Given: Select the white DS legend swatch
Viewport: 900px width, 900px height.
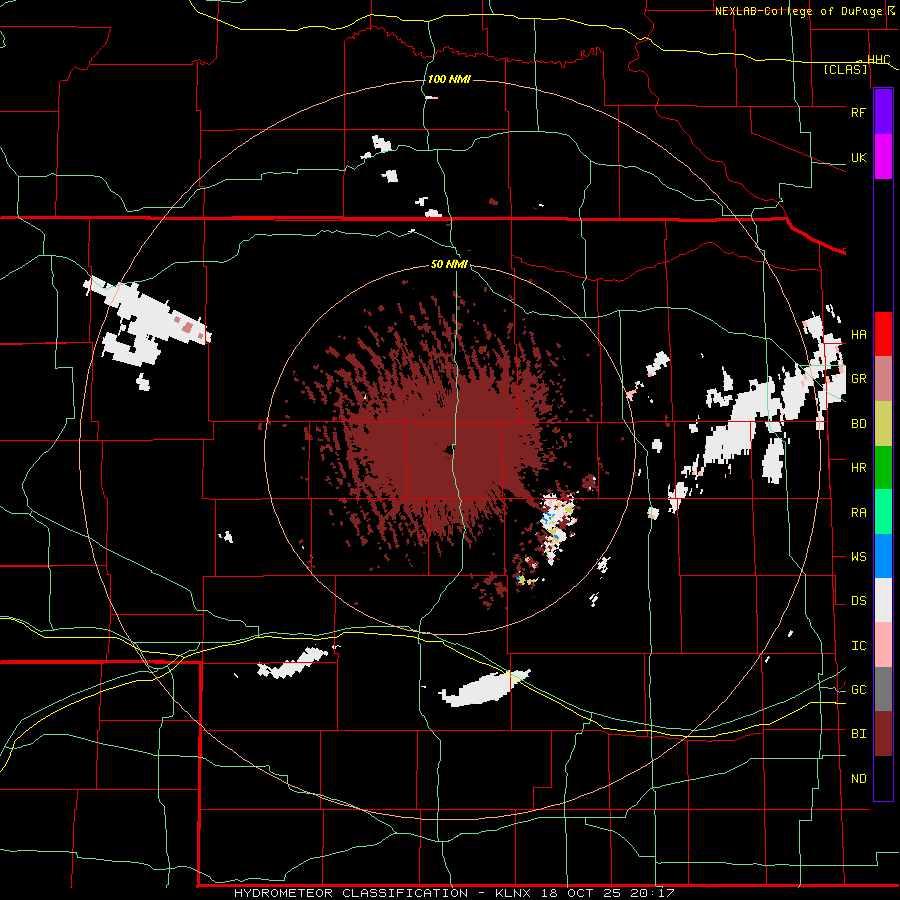Looking at the screenshot, I should tap(883, 600).
